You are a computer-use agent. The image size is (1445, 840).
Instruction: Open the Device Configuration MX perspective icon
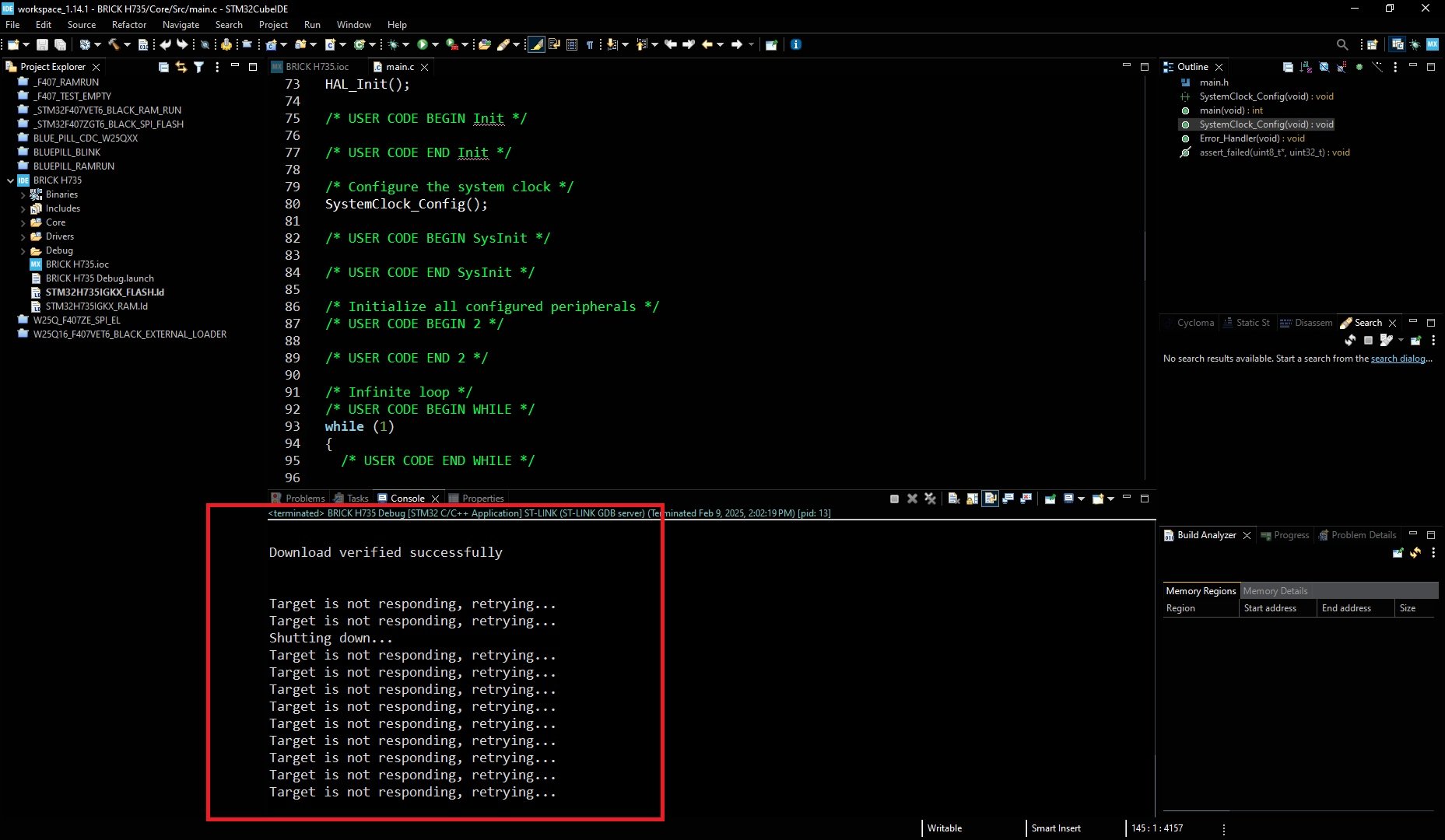(x=1432, y=44)
